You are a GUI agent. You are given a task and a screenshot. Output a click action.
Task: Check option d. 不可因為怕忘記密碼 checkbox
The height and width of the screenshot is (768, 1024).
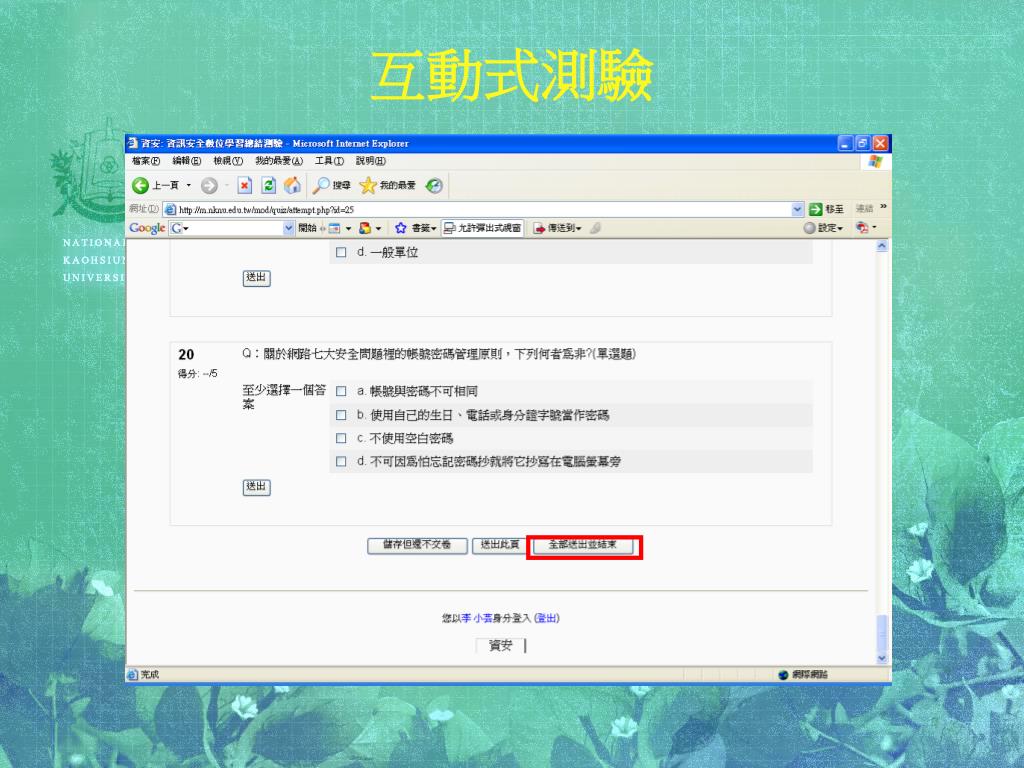point(341,462)
